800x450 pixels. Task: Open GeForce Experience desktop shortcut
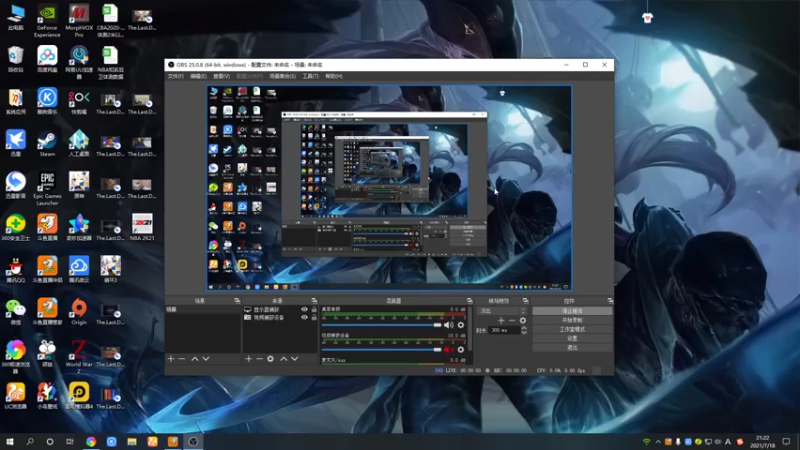(47, 20)
